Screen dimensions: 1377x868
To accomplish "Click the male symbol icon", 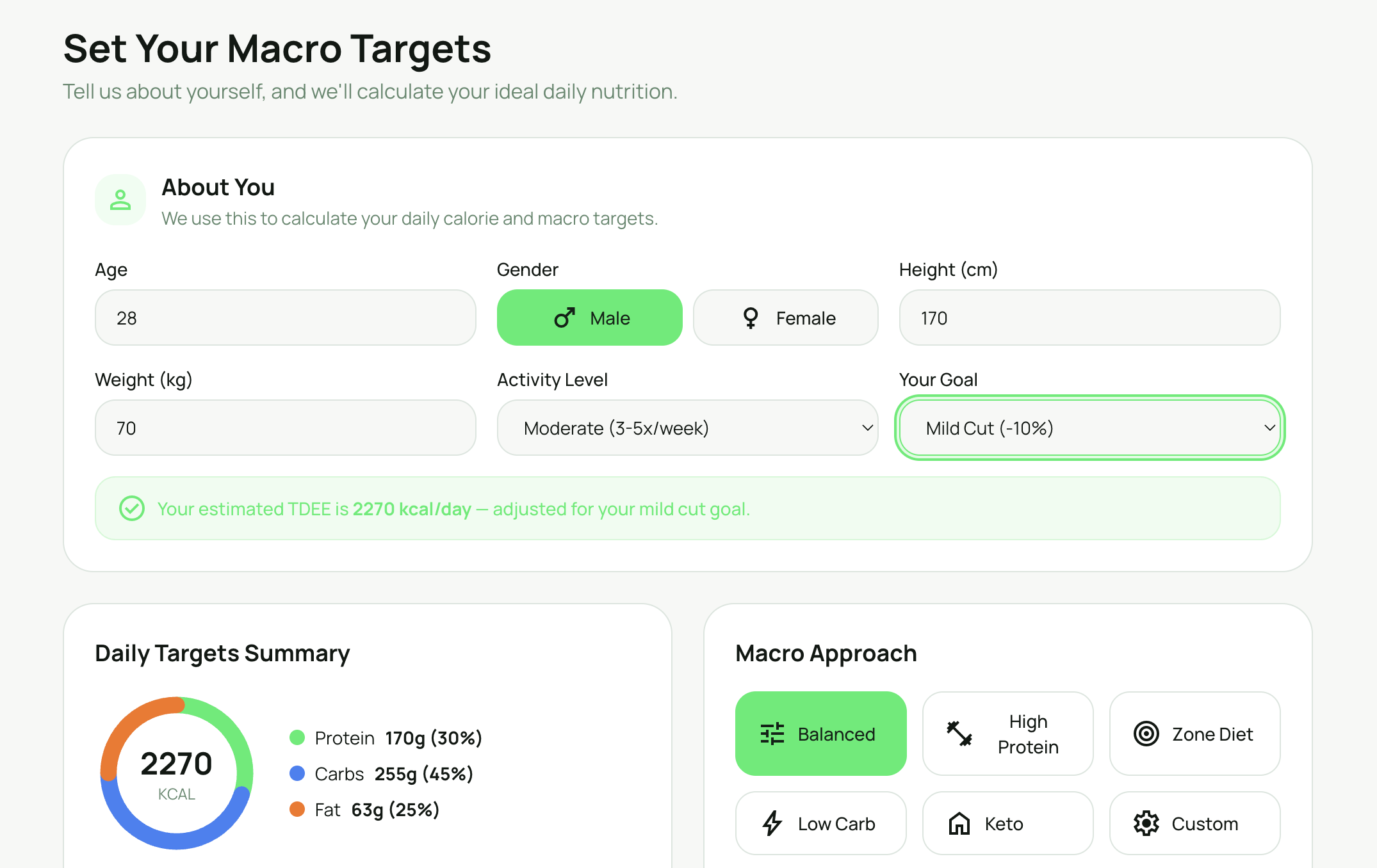I will click(x=564, y=317).
